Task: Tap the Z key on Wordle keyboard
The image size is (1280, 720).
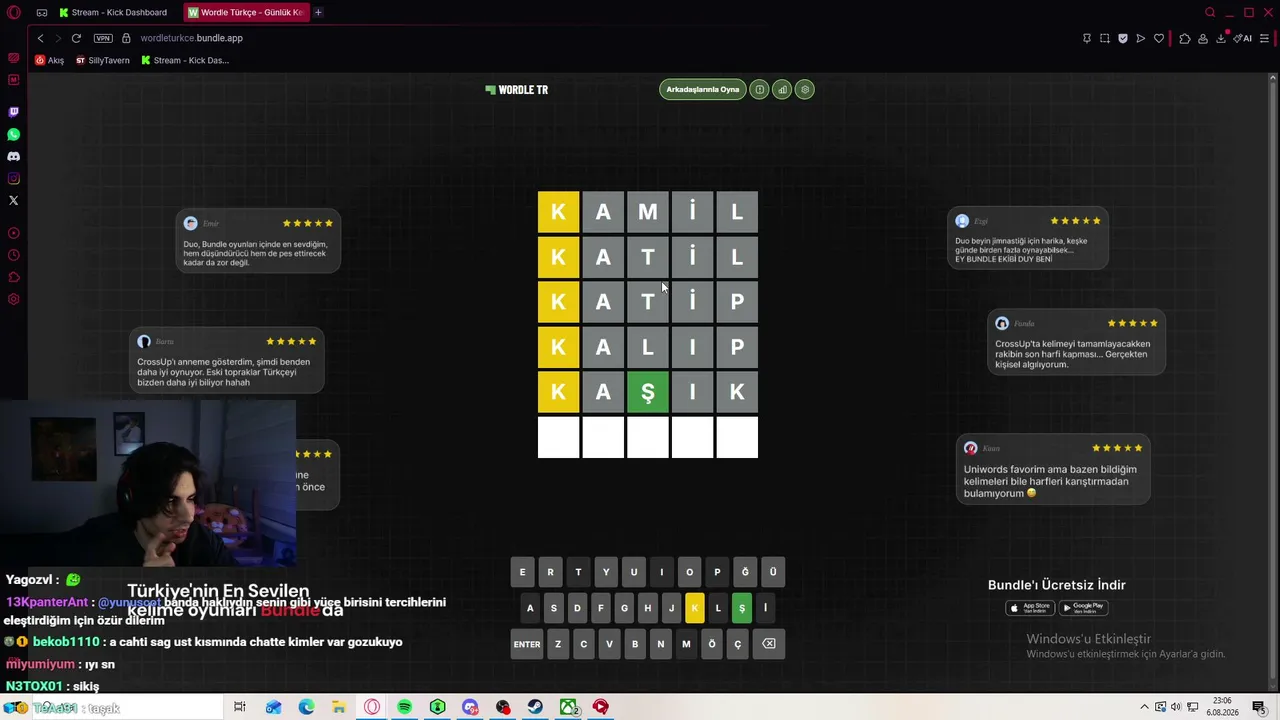Action: pos(558,644)
